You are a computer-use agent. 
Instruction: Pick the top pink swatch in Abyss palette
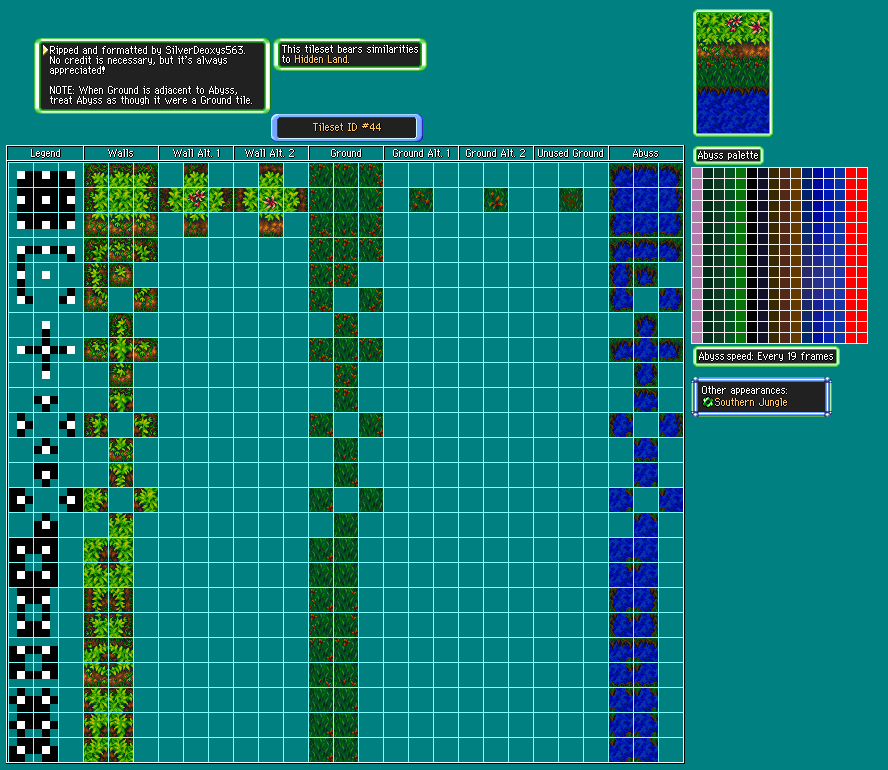(x=697, y=173)
